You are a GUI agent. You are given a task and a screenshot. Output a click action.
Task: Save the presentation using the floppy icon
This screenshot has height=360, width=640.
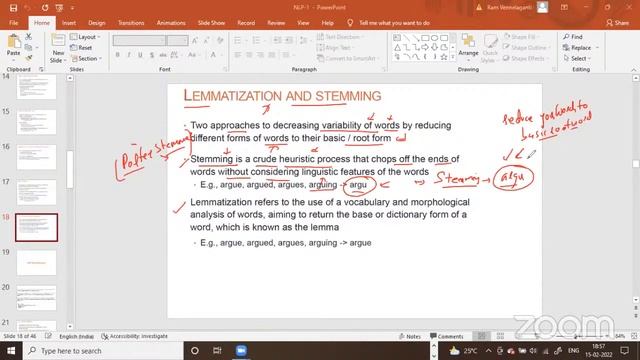[13, 8]
